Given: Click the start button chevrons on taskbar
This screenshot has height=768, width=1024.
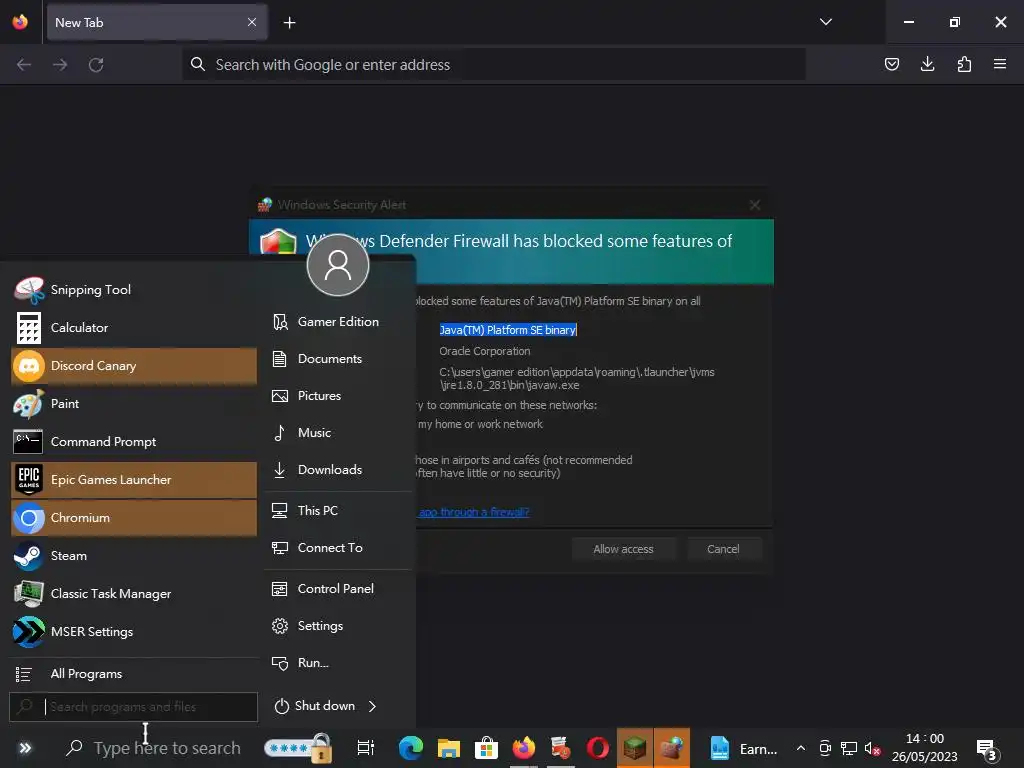Looking at the screenshot, I should 25,748.
